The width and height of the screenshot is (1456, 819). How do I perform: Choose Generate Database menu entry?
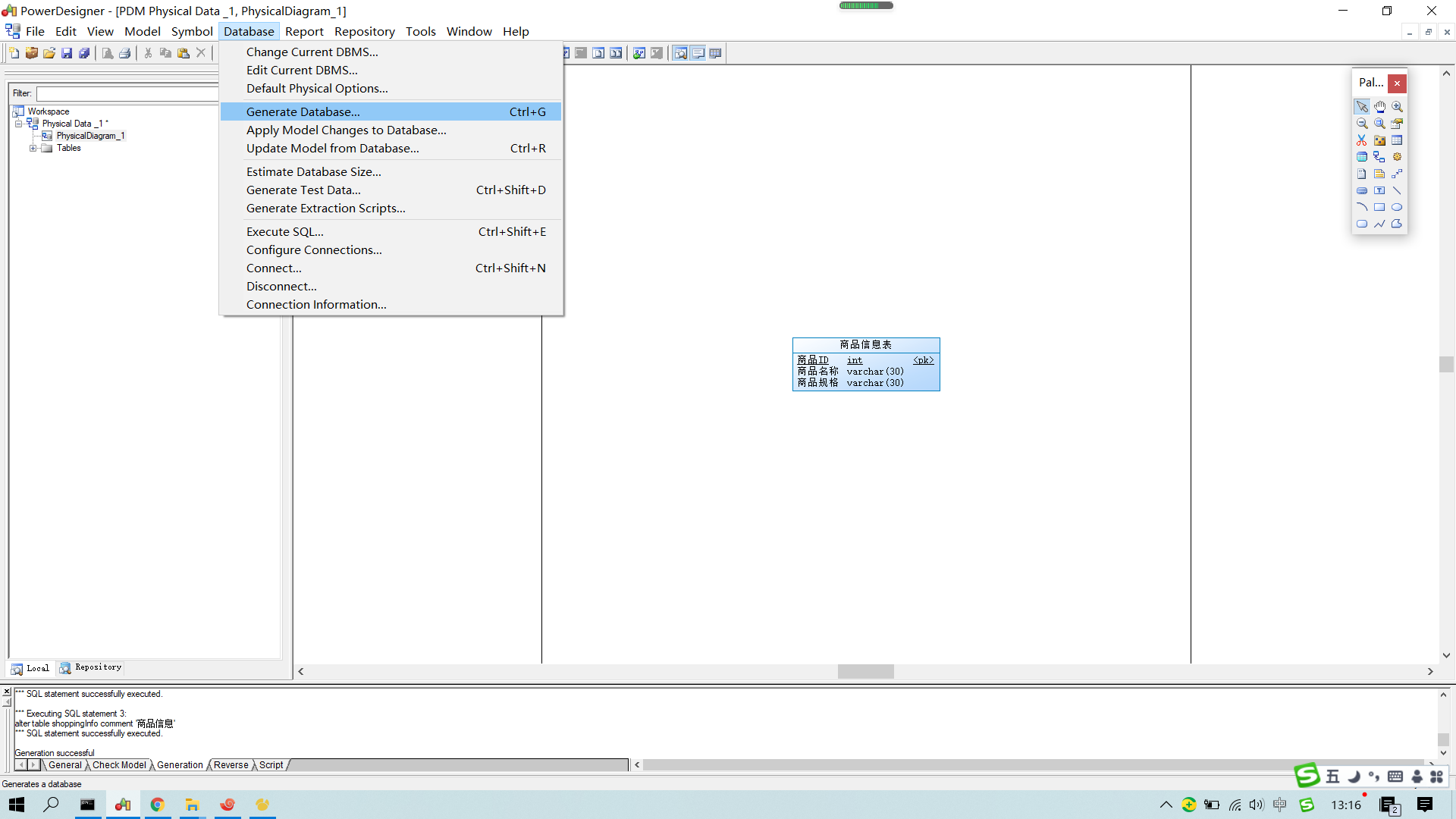click(x=303, y=111)
